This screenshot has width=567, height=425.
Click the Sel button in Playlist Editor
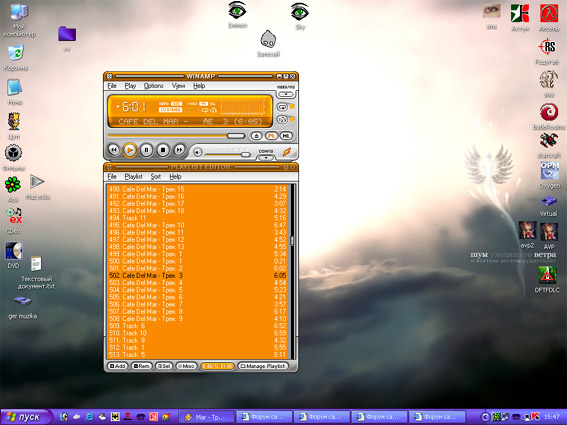[164, 366]
